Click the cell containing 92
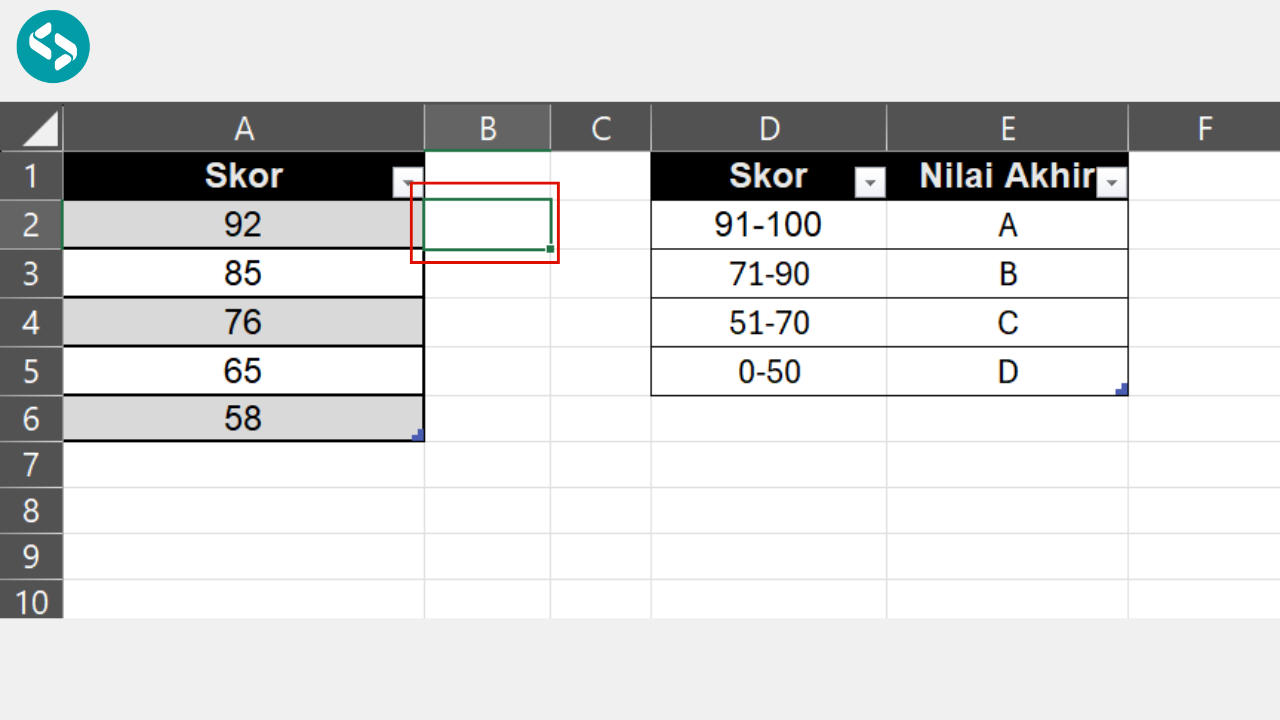 pos(243,224)
